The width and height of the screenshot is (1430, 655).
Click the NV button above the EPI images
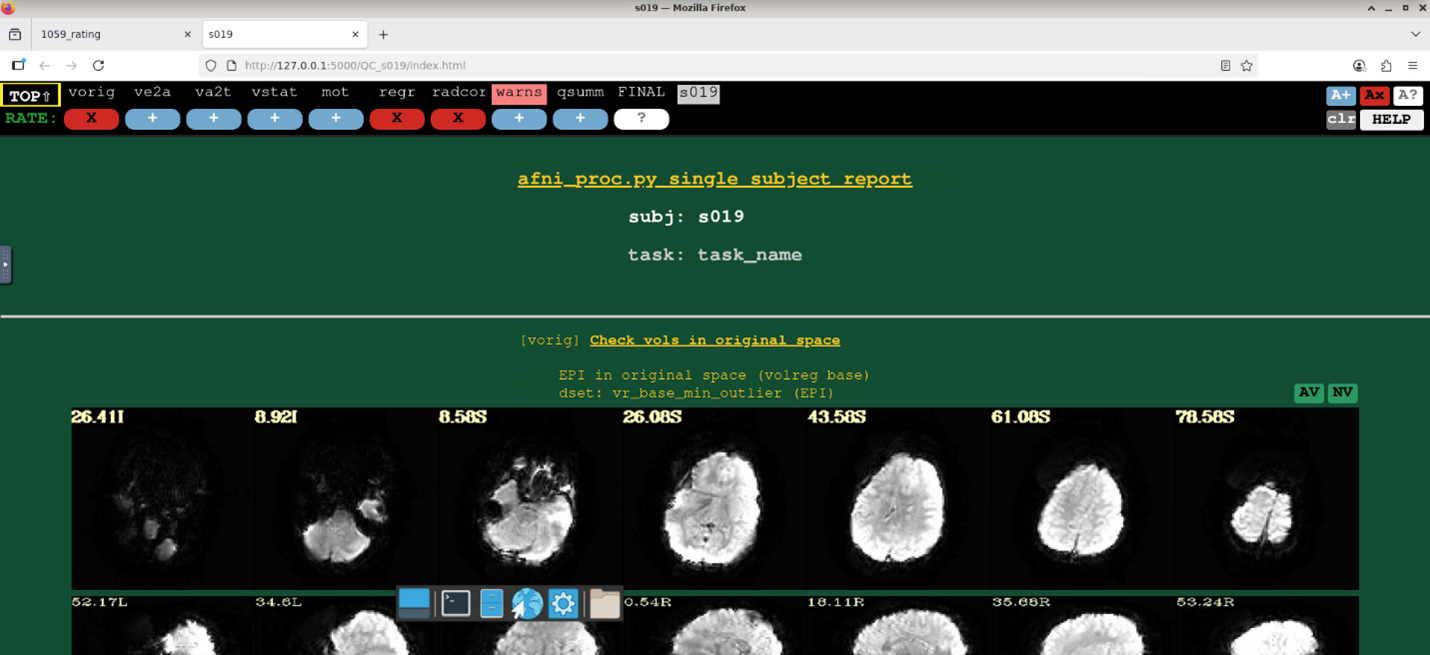point(1342,393)
